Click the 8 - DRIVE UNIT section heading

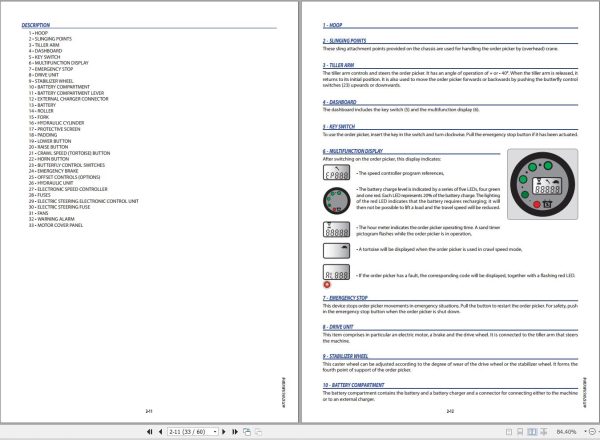(x=338, y=327)
